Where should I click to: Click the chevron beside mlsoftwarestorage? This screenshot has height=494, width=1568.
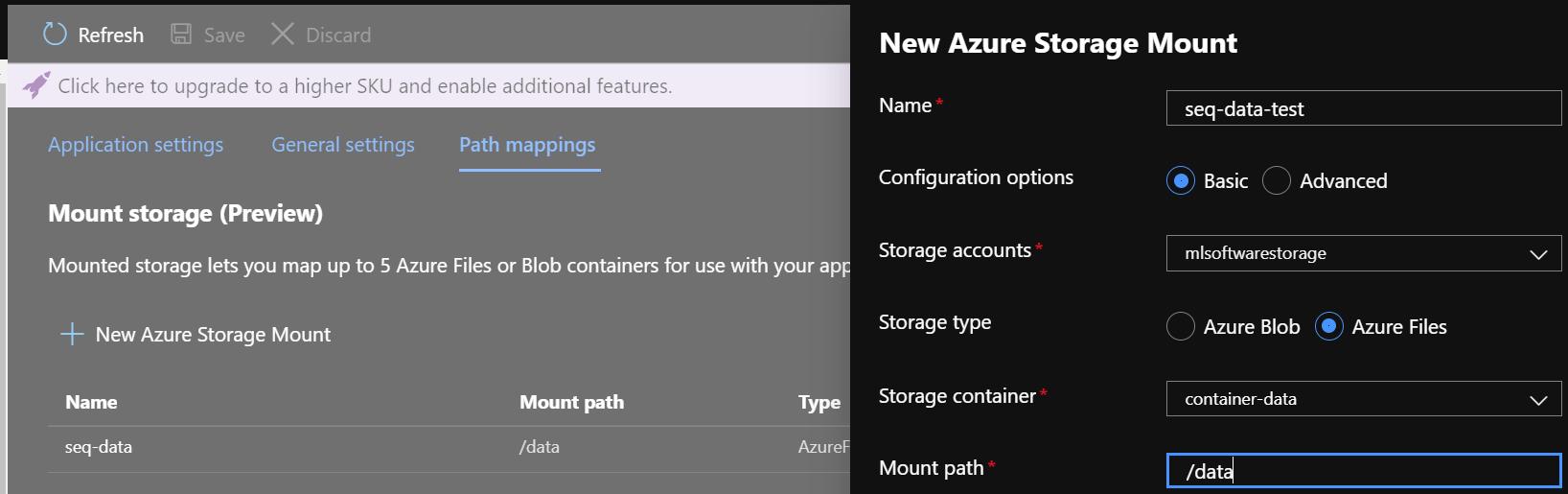tap(1538, 254)
